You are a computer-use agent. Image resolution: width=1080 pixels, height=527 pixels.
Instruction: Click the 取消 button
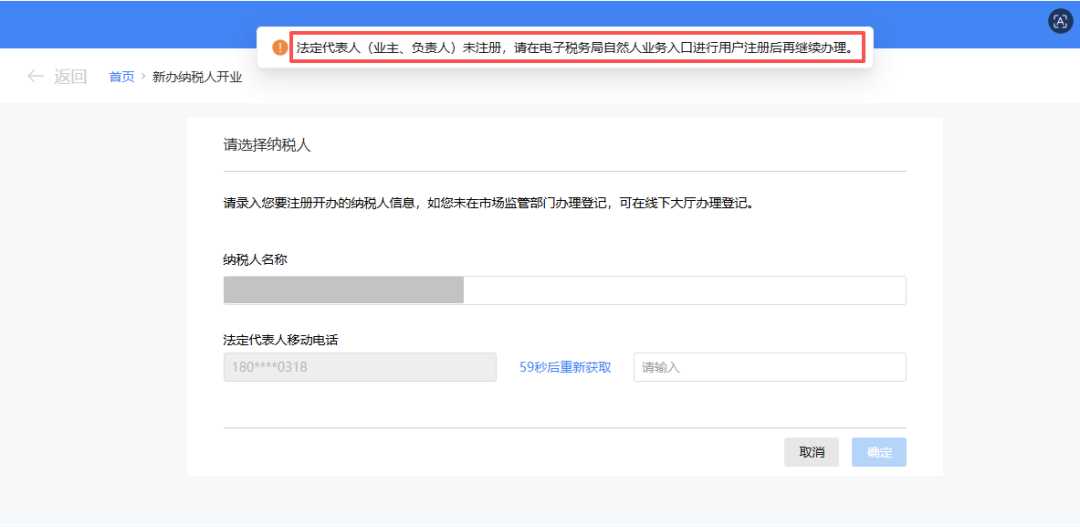click(x=811, y=453)
